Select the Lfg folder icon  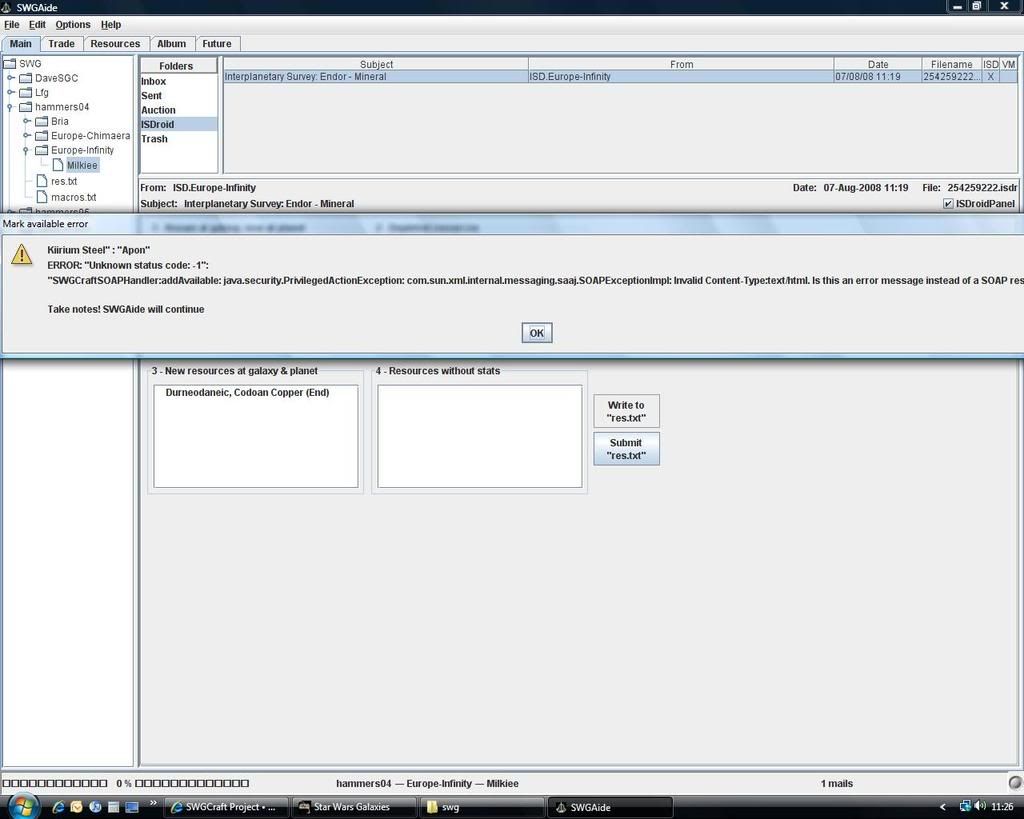25,92
